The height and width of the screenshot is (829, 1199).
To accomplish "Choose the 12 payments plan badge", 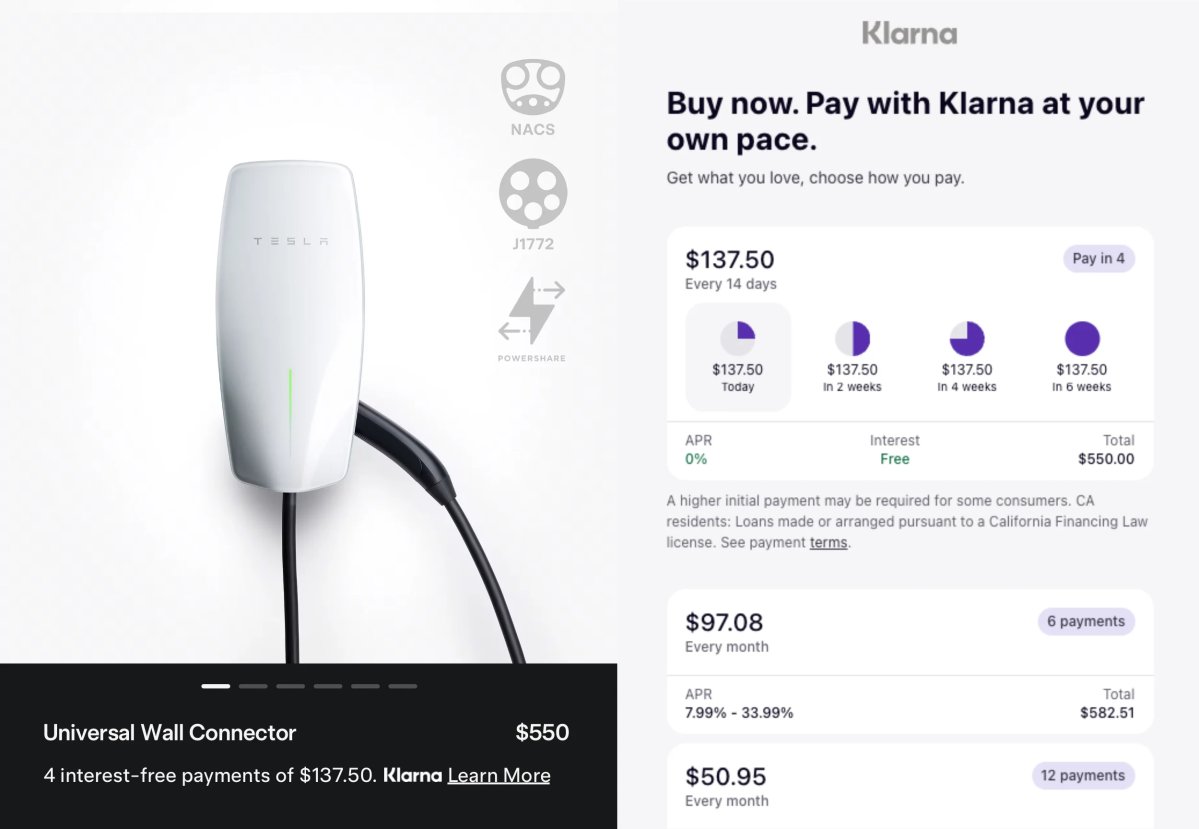I will tap(1083, 775).
